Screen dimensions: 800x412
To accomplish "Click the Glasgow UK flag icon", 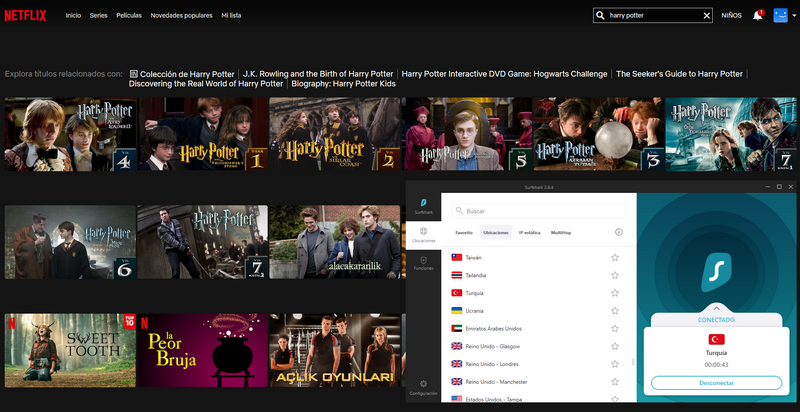I will [457, 346].
